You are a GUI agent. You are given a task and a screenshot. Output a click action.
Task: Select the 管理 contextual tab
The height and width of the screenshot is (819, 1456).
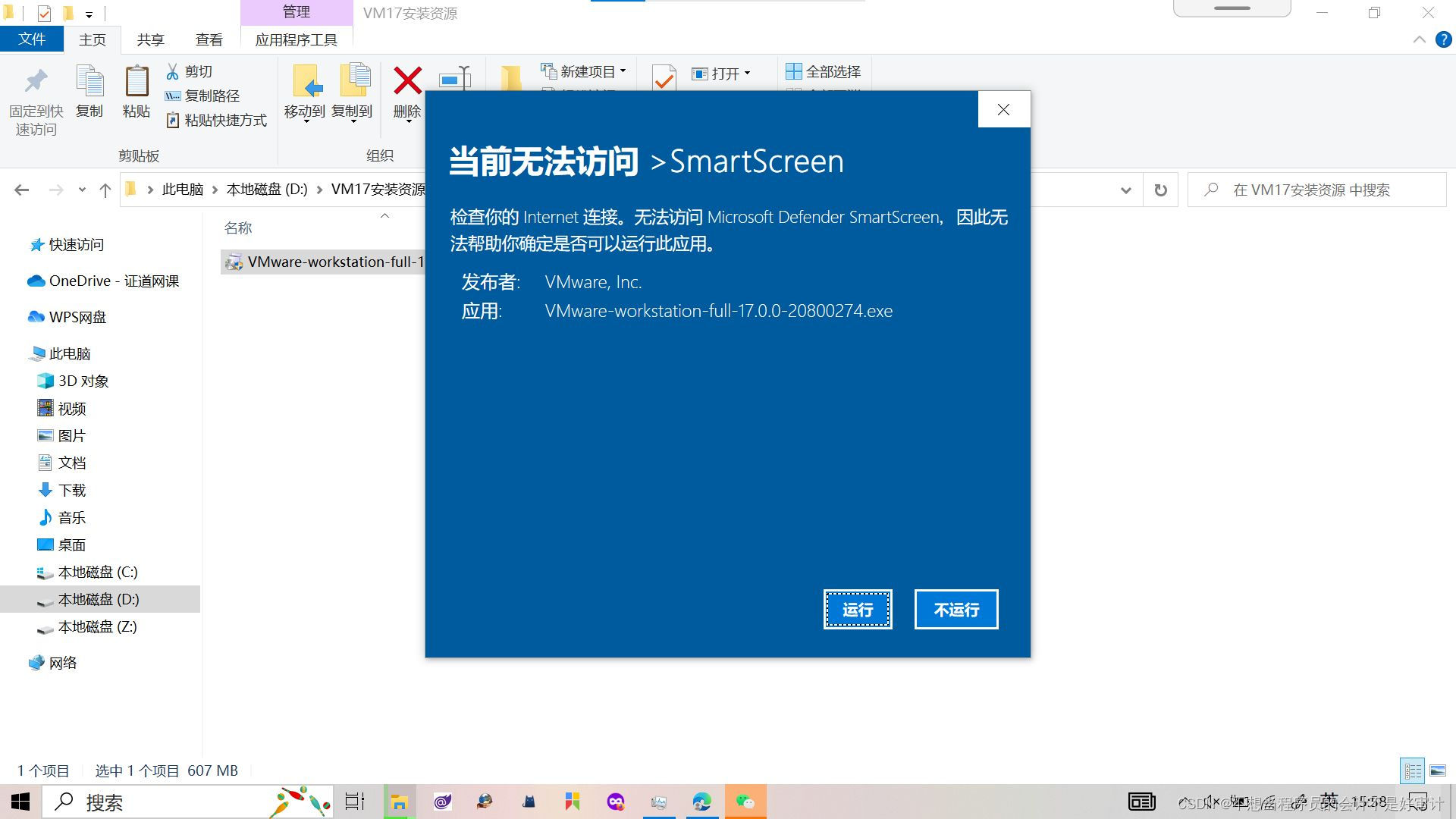point(296,12)
